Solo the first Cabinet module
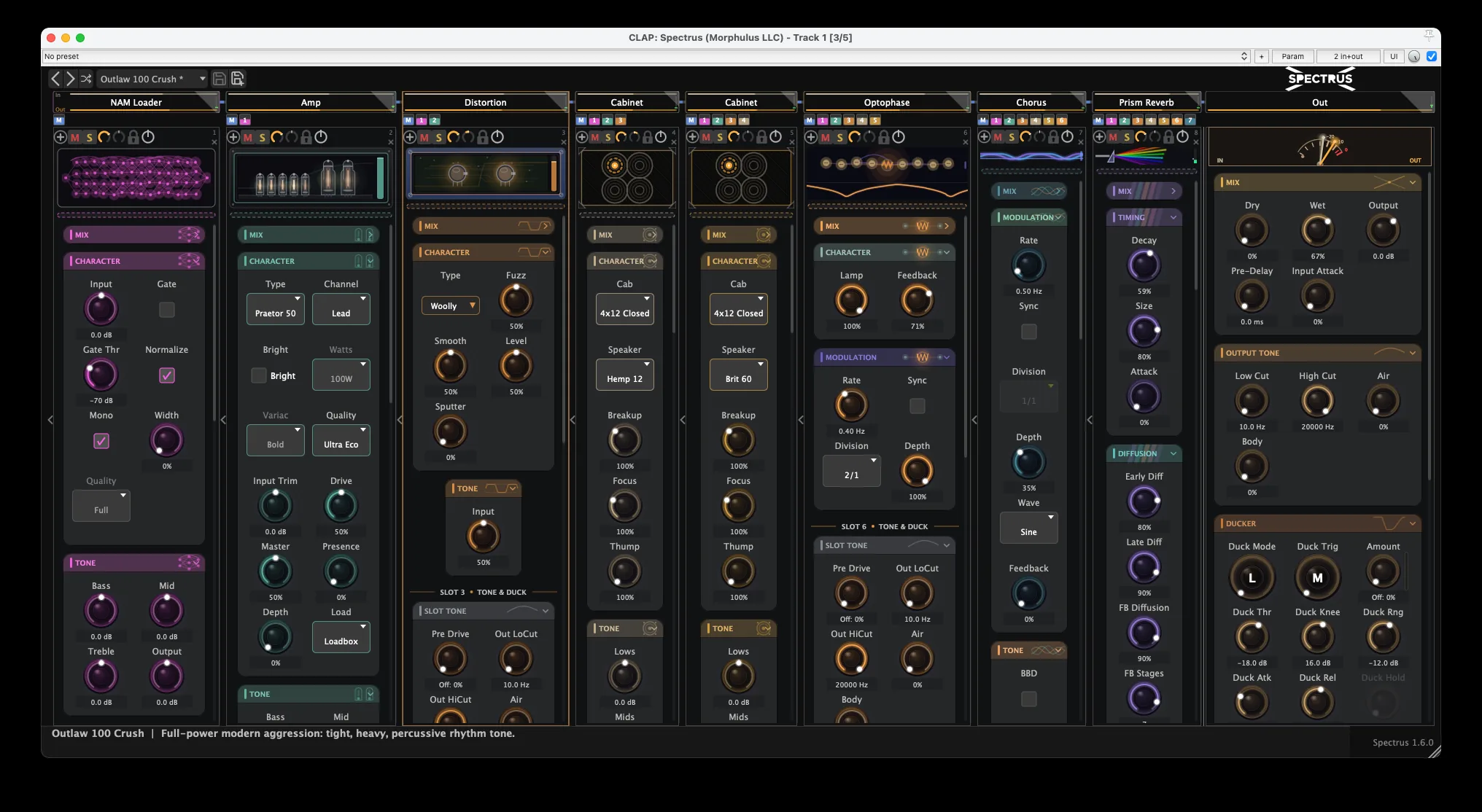The width and height of the screenshot is (1482, 812). coord(608,137)
